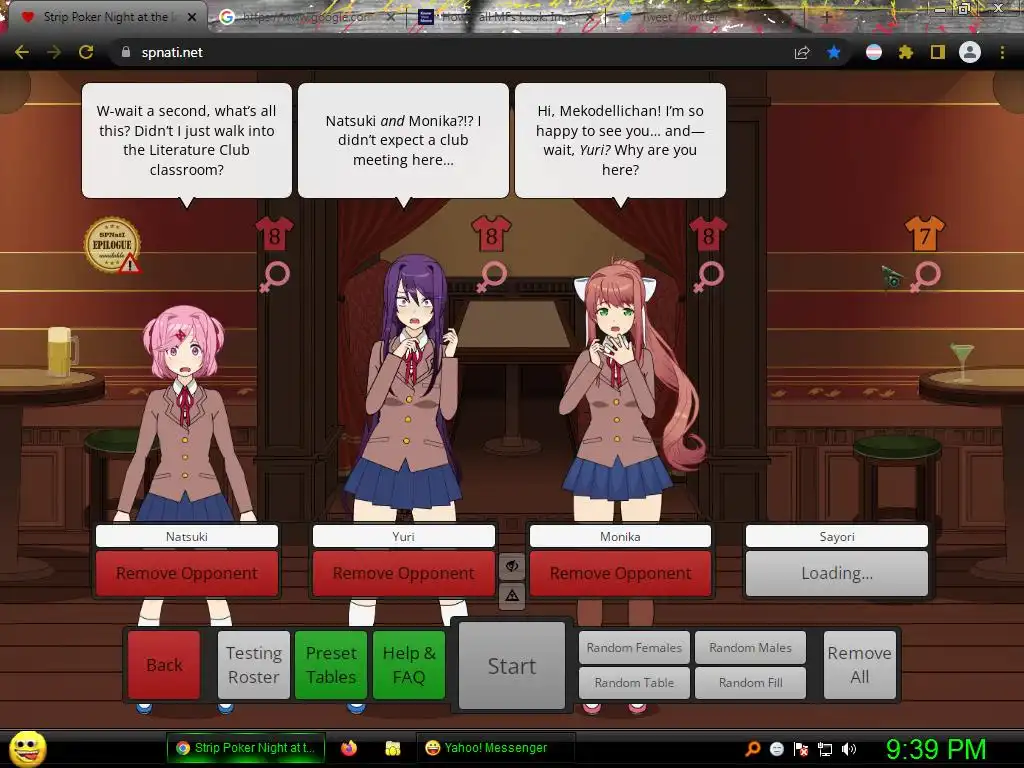Open the yellow folder icon in the taskbar
The image size is (1024, 768).
392,748
